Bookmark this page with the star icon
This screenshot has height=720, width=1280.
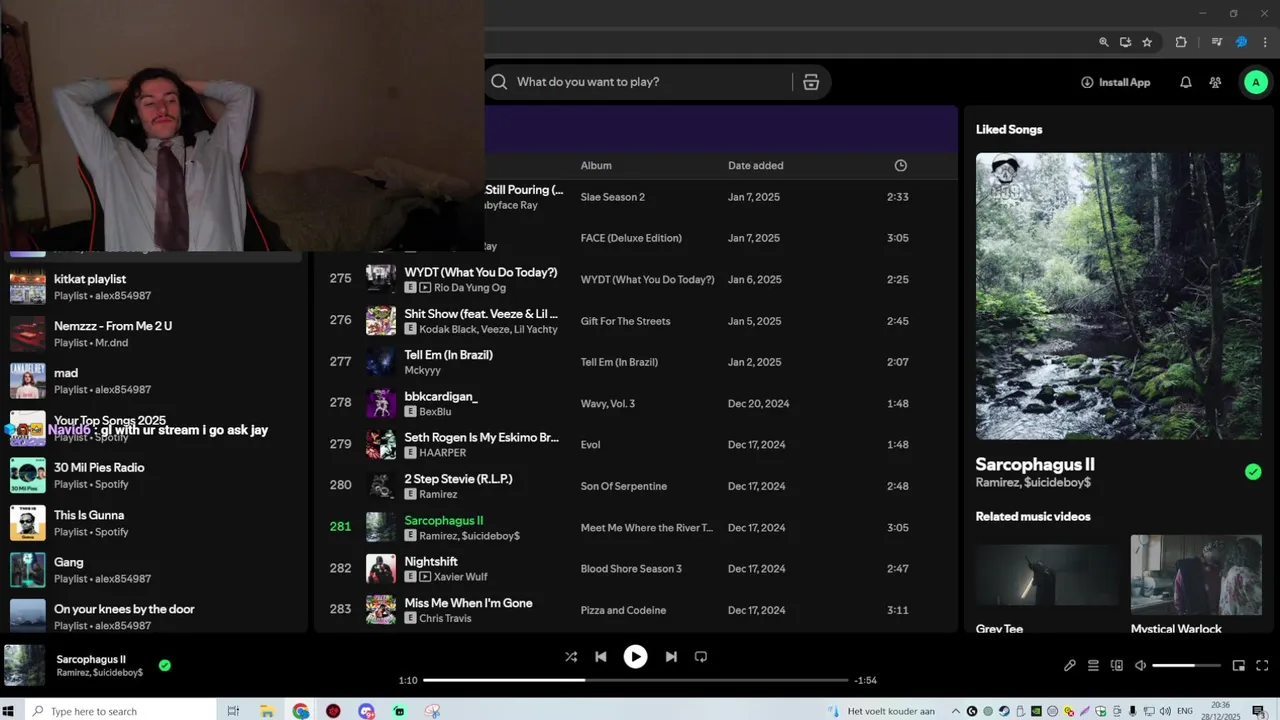(x=1147, y=42)
